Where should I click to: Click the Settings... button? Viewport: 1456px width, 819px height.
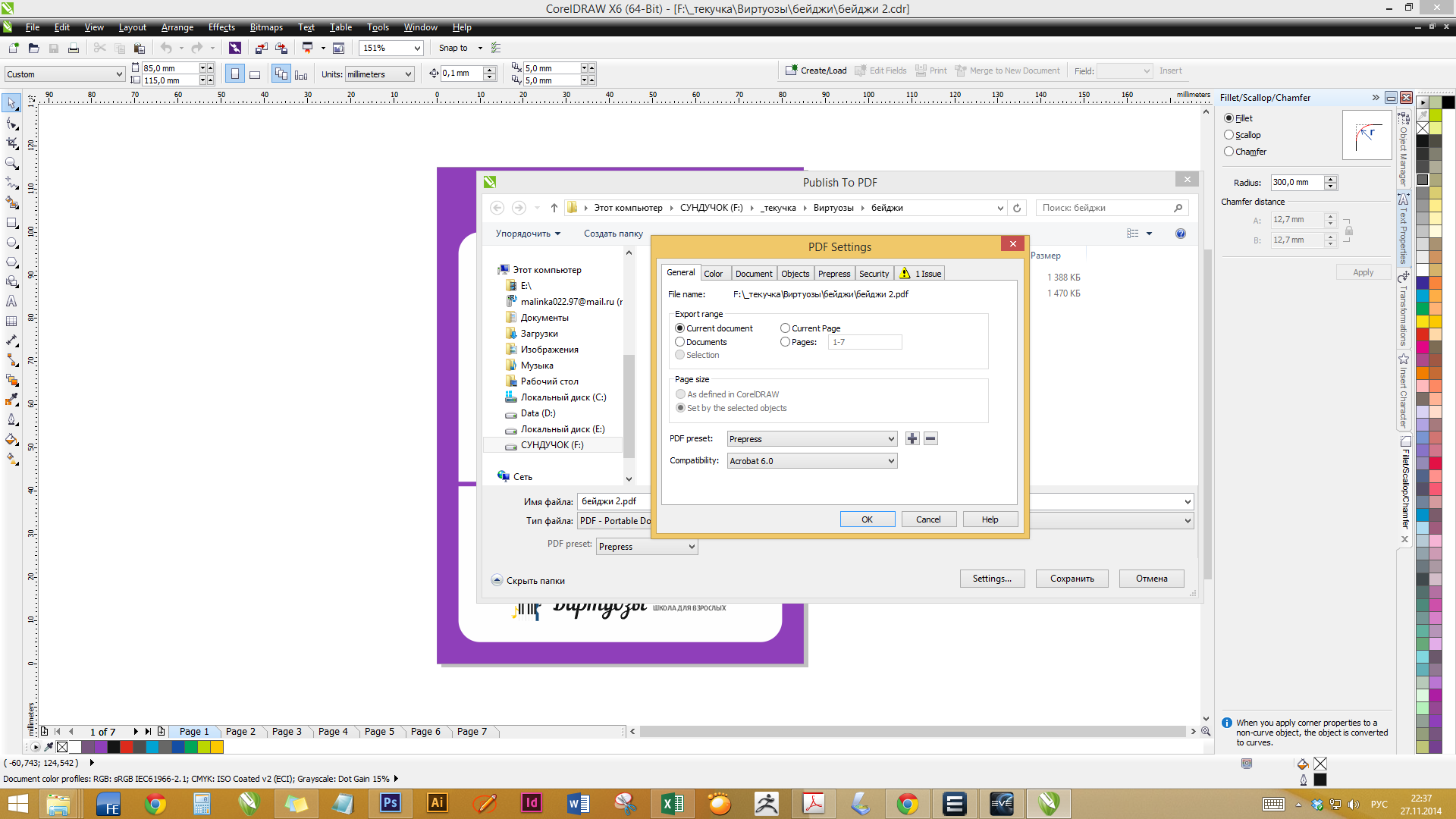992,579
